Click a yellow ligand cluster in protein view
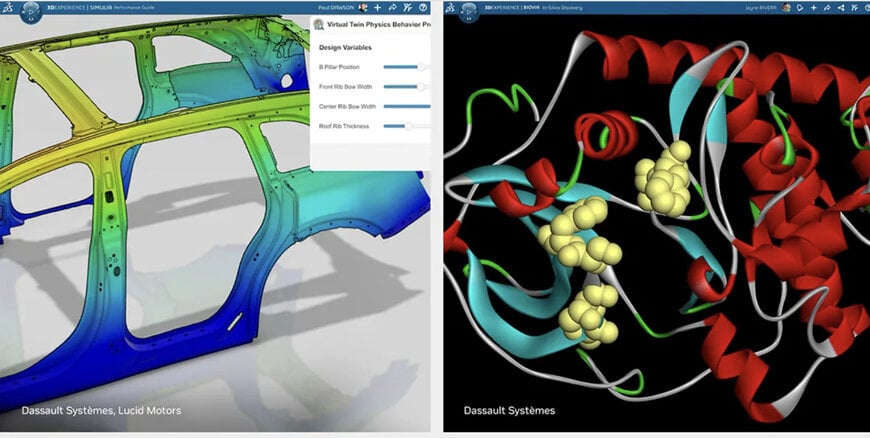Viewport: 870px width, 438px height. pyautogui.click(x=664, y=180)
